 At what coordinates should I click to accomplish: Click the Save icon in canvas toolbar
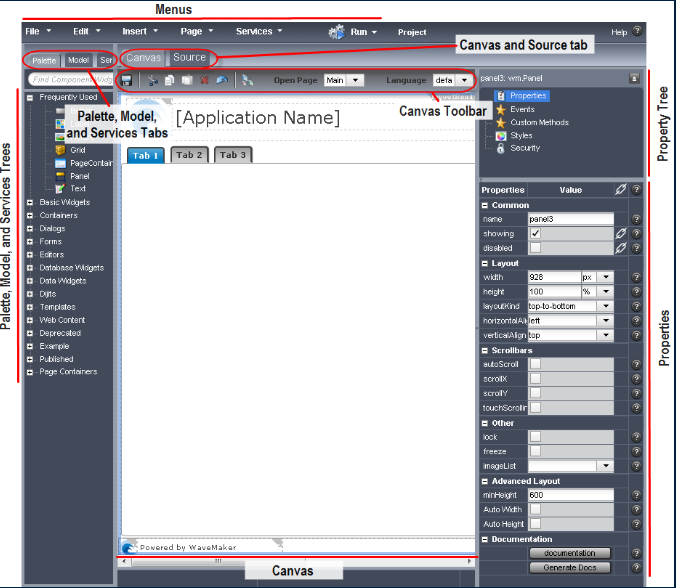click(x=126, y=80)
